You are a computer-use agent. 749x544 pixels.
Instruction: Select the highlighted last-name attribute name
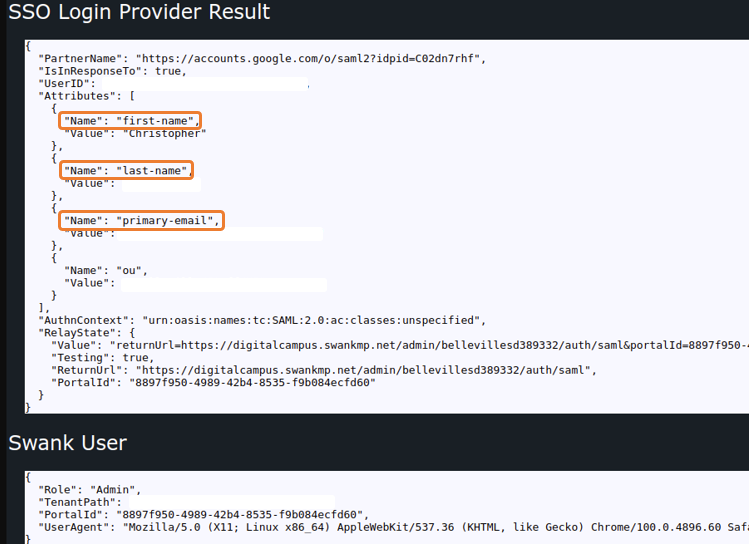coord(126,170)
